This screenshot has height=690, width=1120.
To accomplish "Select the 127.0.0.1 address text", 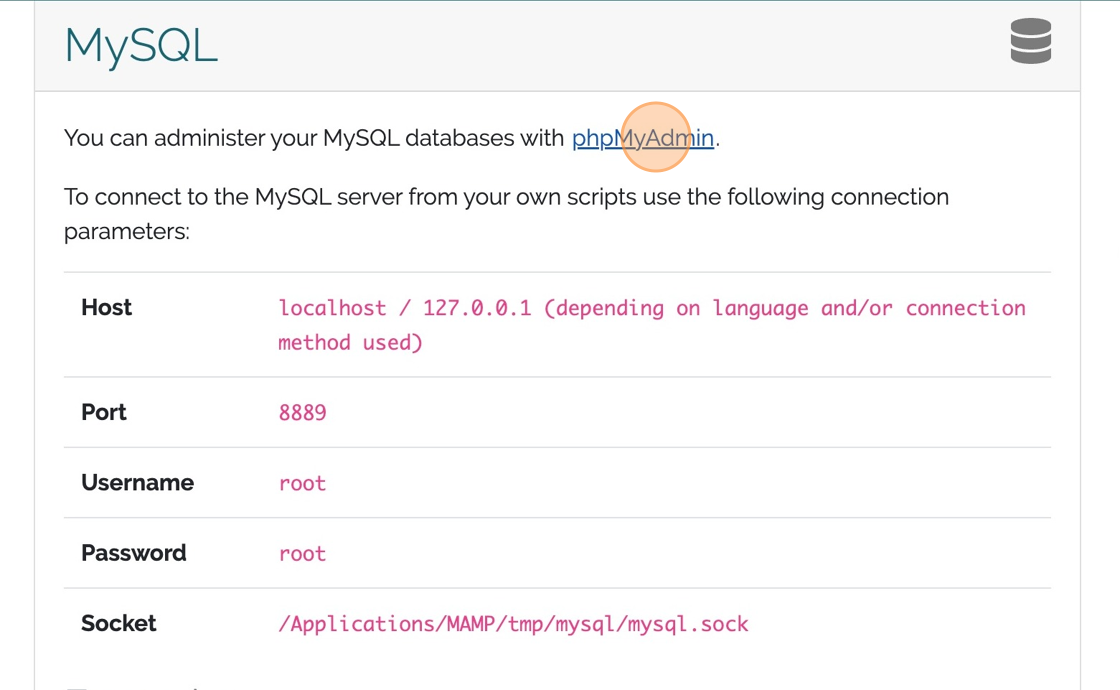I will pyautogui.click(x=478, y=308).
